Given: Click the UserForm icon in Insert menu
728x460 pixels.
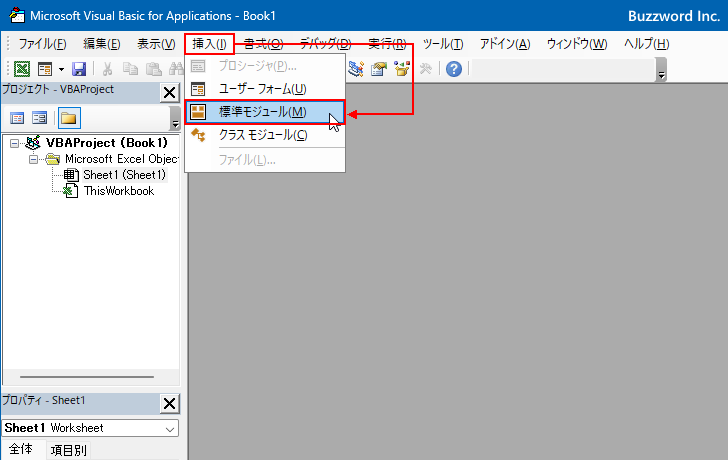Looking at the screenshot, I should coord(198,89).
